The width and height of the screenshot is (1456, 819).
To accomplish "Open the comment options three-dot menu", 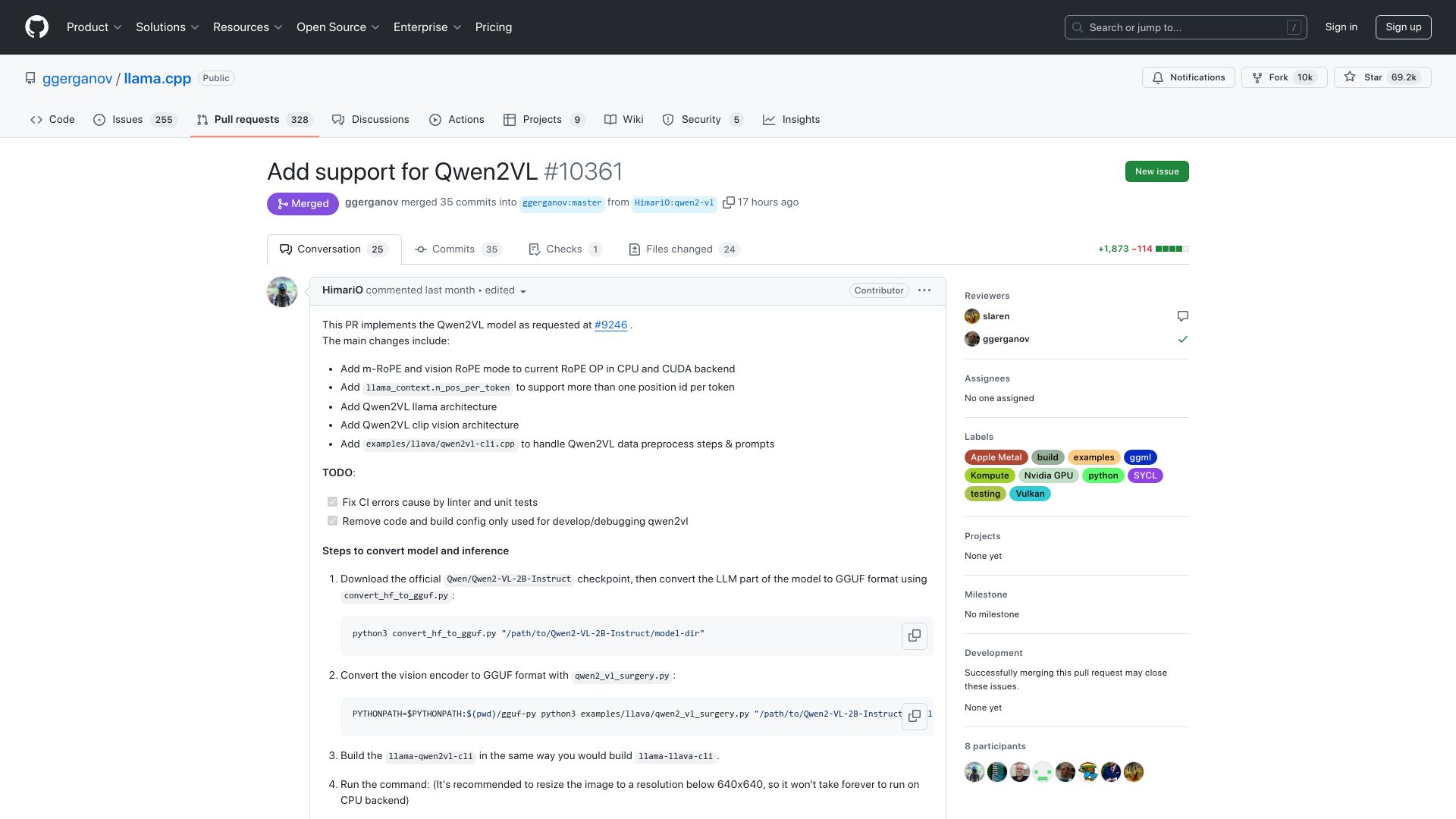I will coord(924,290).
